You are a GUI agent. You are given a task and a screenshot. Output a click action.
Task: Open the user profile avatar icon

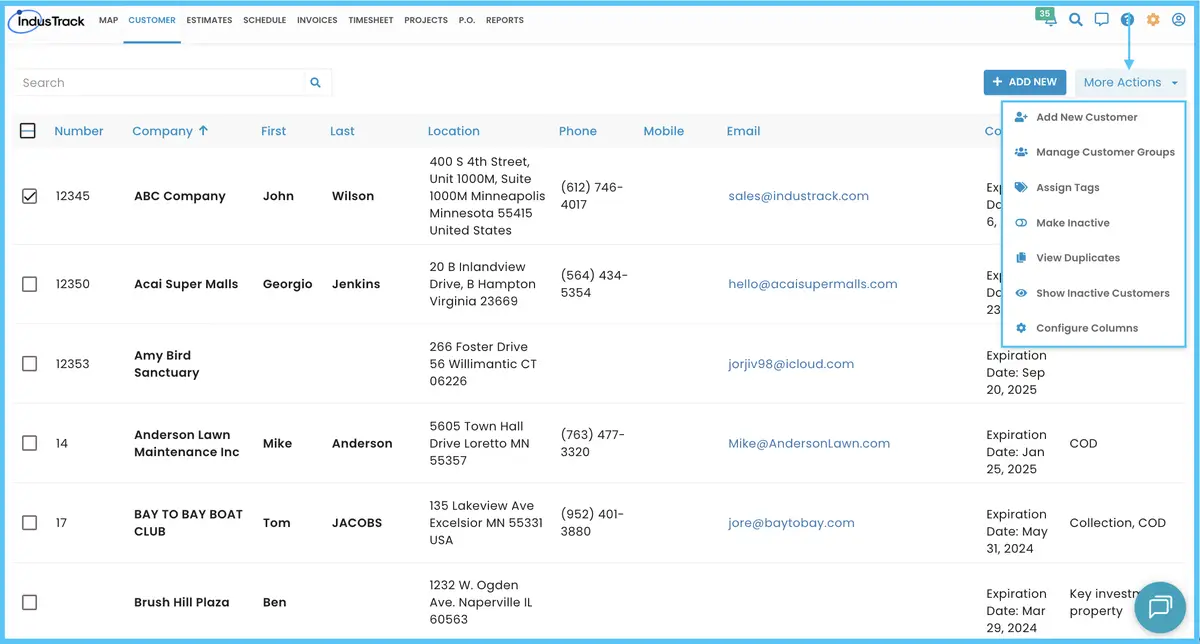tap(1179, 19)
